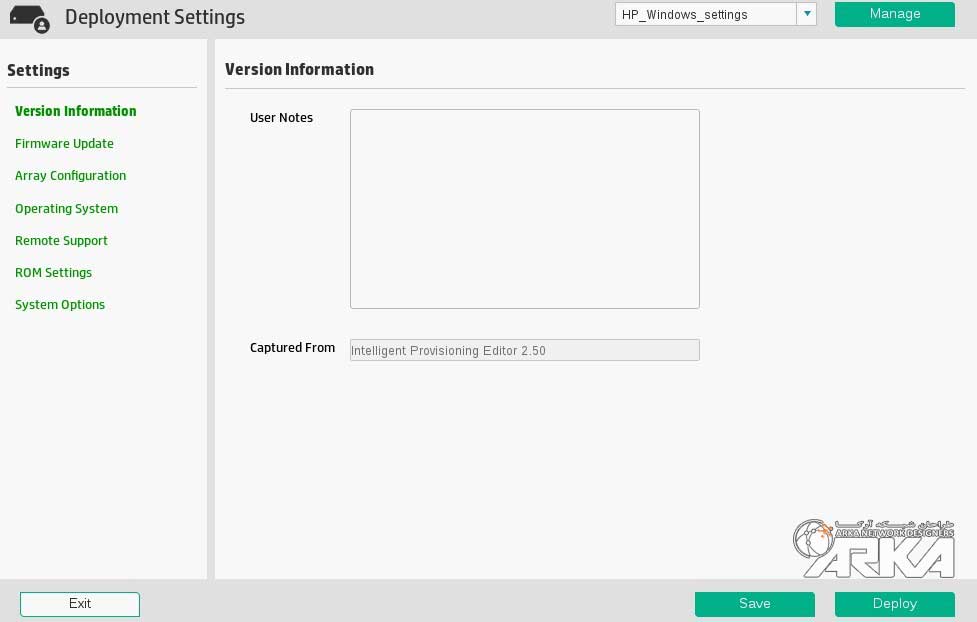
Task: Open the HP_Windows_settings profile dropdown arrow
Action: point(806,14)
